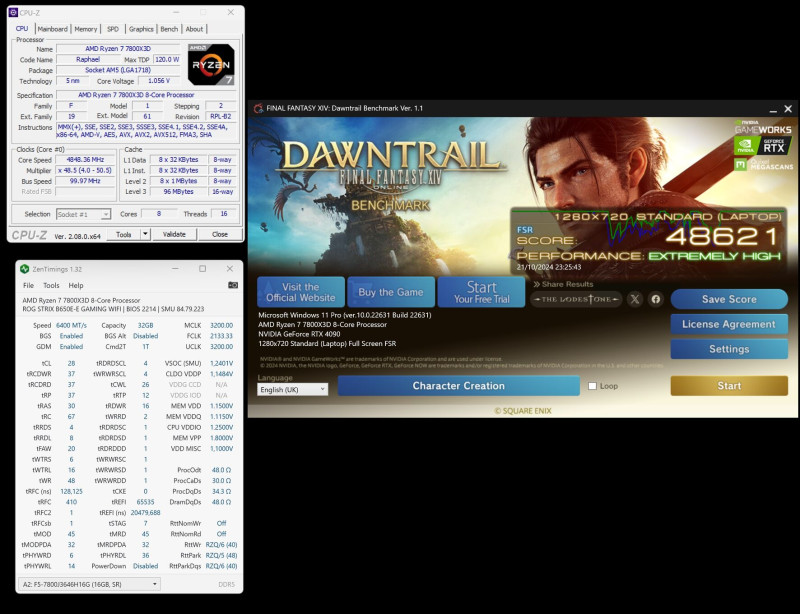Click the Multiplier value x 48.5
This screenshot has height=614, width=800.
point(85,170)
